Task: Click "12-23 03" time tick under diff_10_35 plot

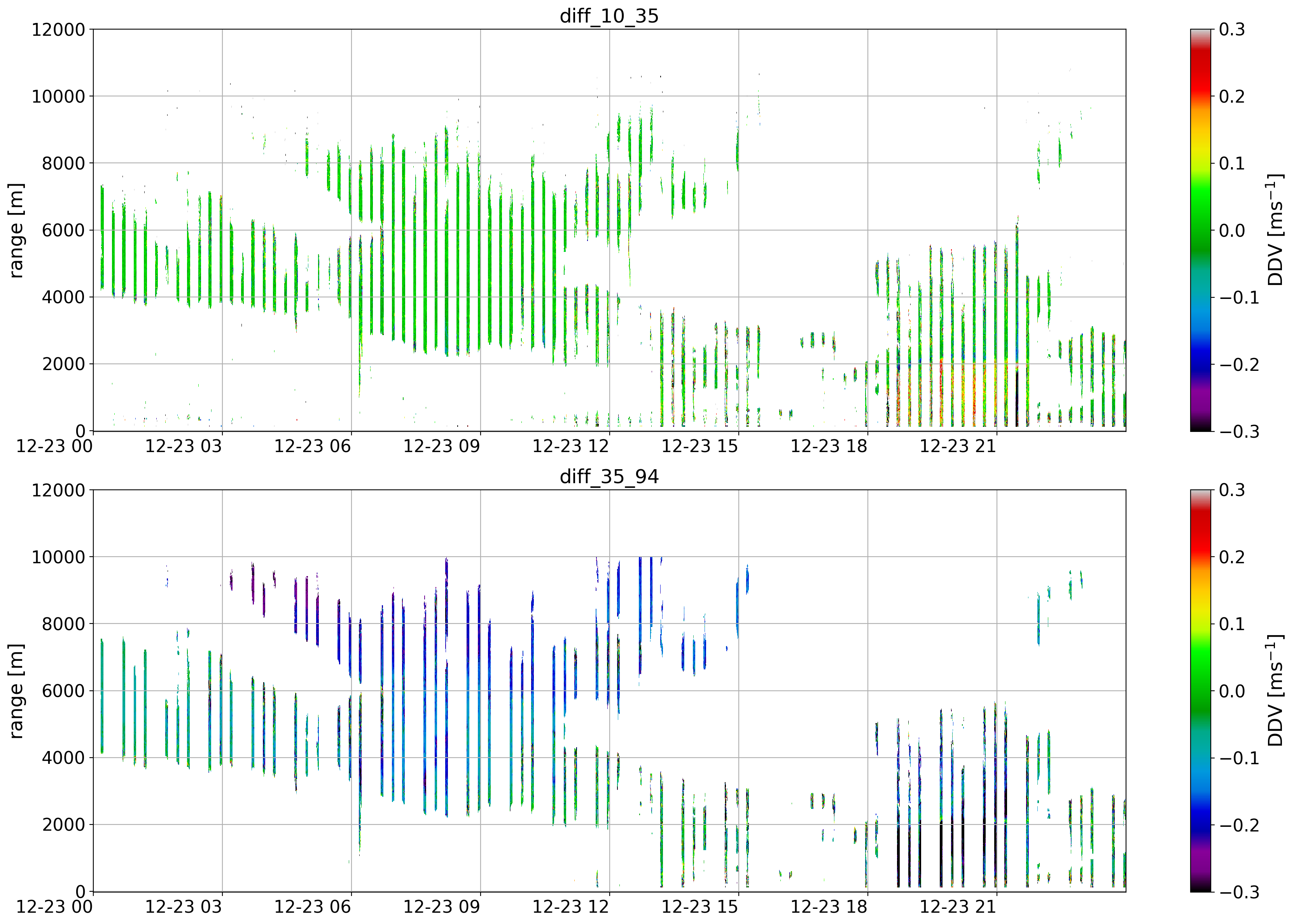Action: click(183, 447)
